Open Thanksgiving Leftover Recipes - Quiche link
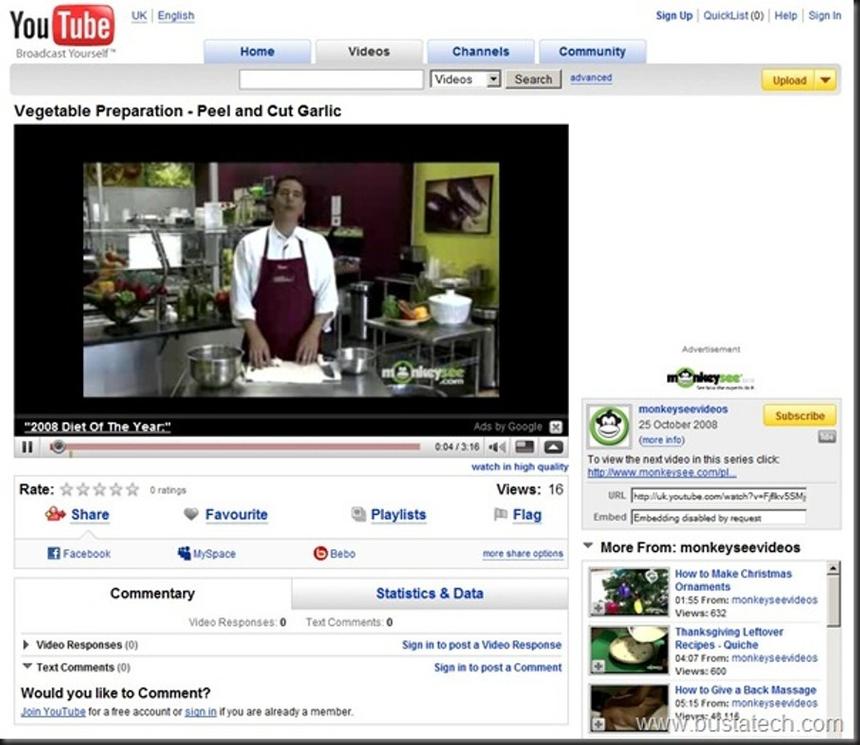Viewport: 860px width, 745px height. 729,638
